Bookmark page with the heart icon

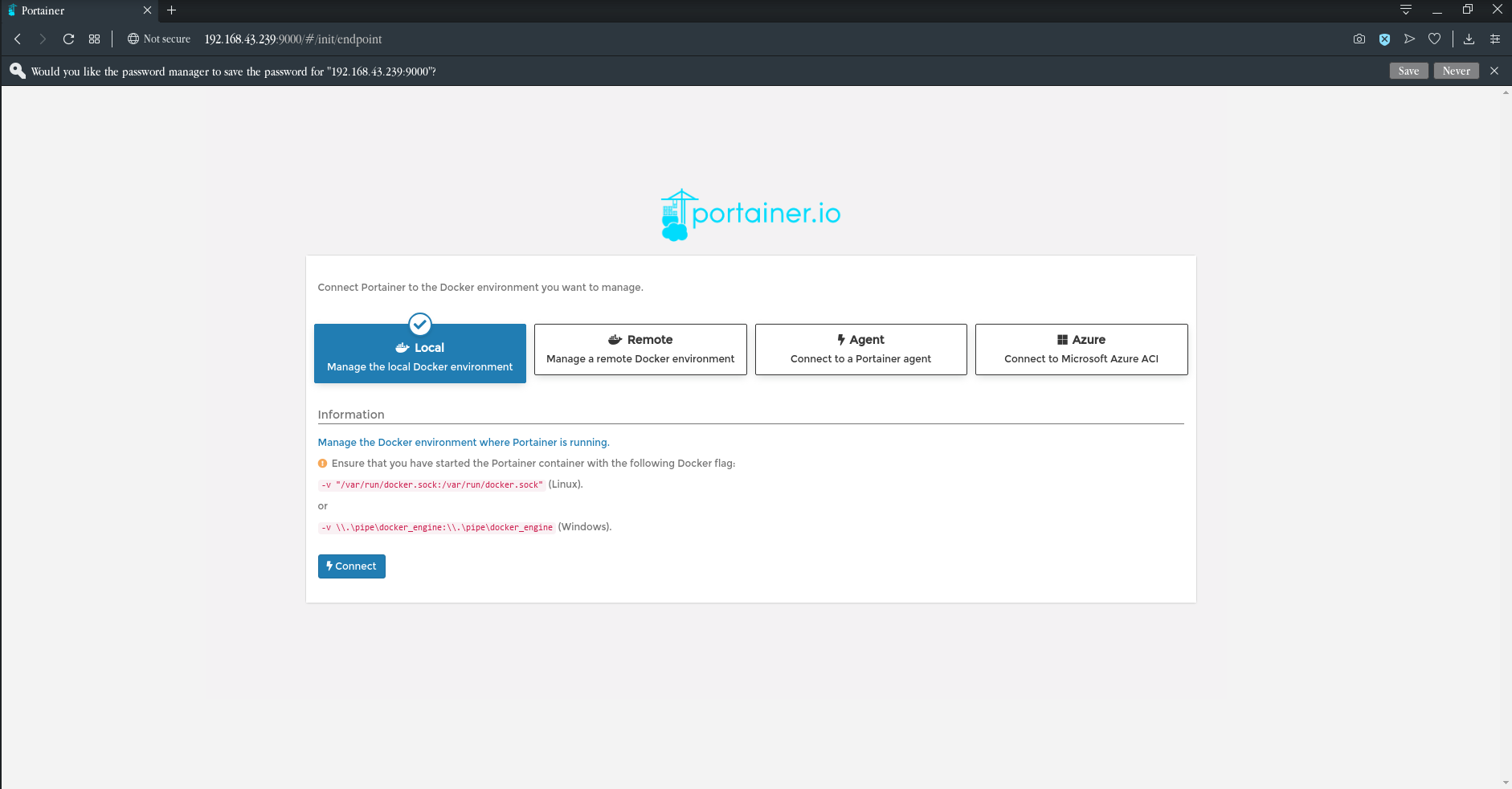pyautogui.click(x=1434, y=39)
